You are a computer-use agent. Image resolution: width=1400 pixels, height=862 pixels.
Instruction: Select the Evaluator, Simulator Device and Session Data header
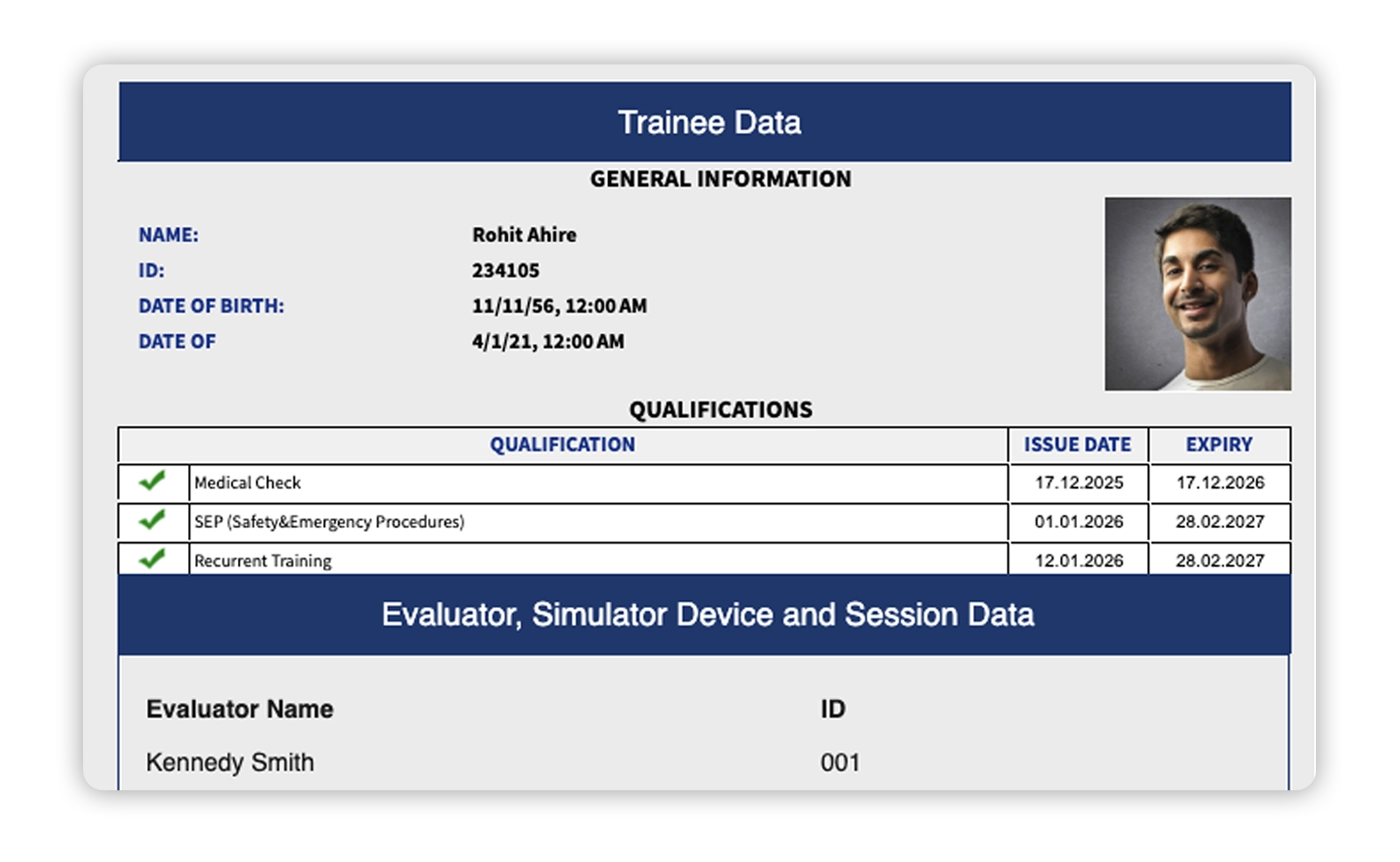(x=707, y=614)
